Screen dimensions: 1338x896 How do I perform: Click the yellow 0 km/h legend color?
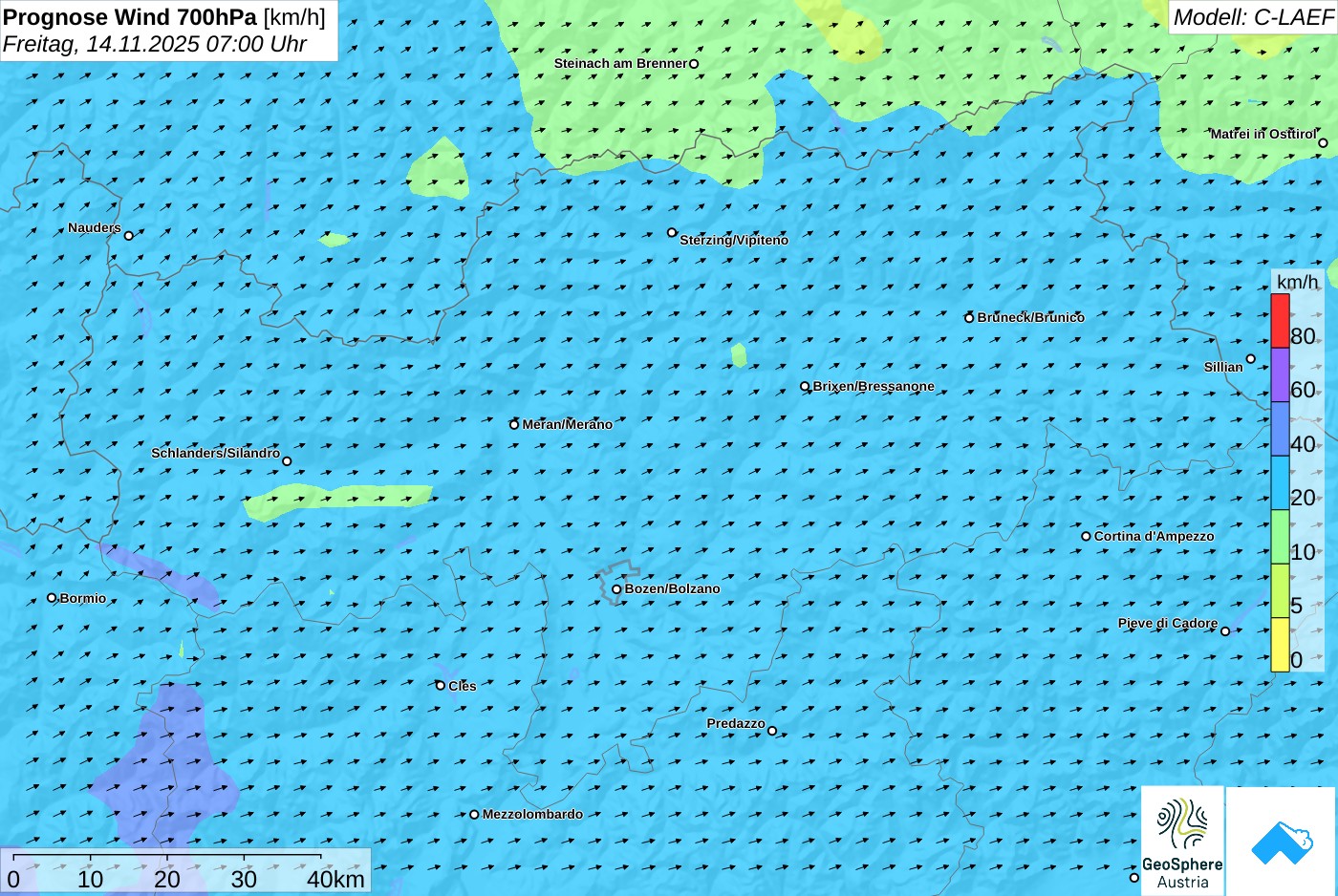point(1280,645)
